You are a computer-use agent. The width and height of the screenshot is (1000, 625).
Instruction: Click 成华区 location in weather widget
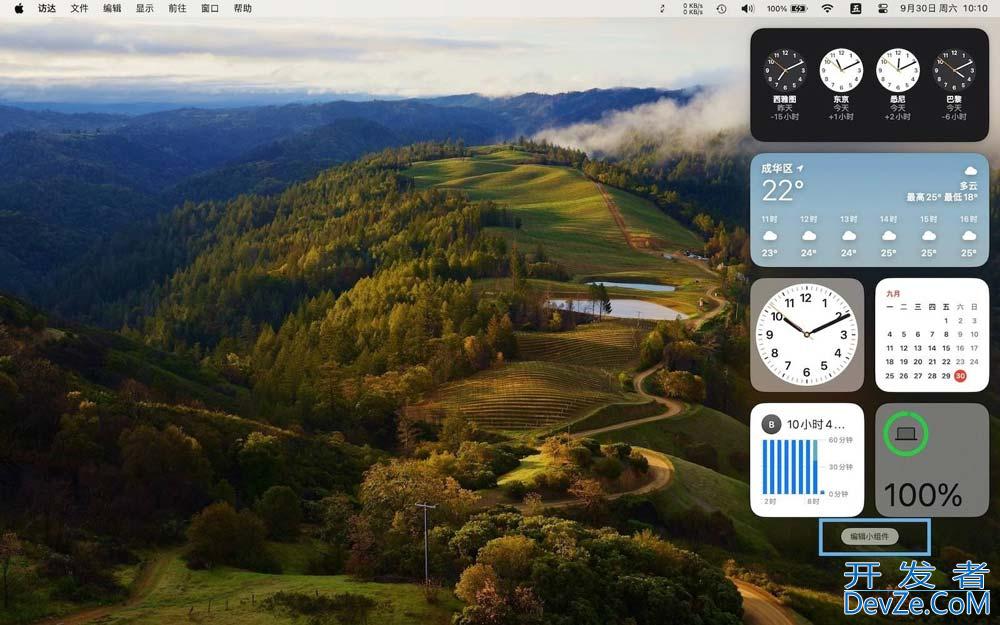coord(782,168)
